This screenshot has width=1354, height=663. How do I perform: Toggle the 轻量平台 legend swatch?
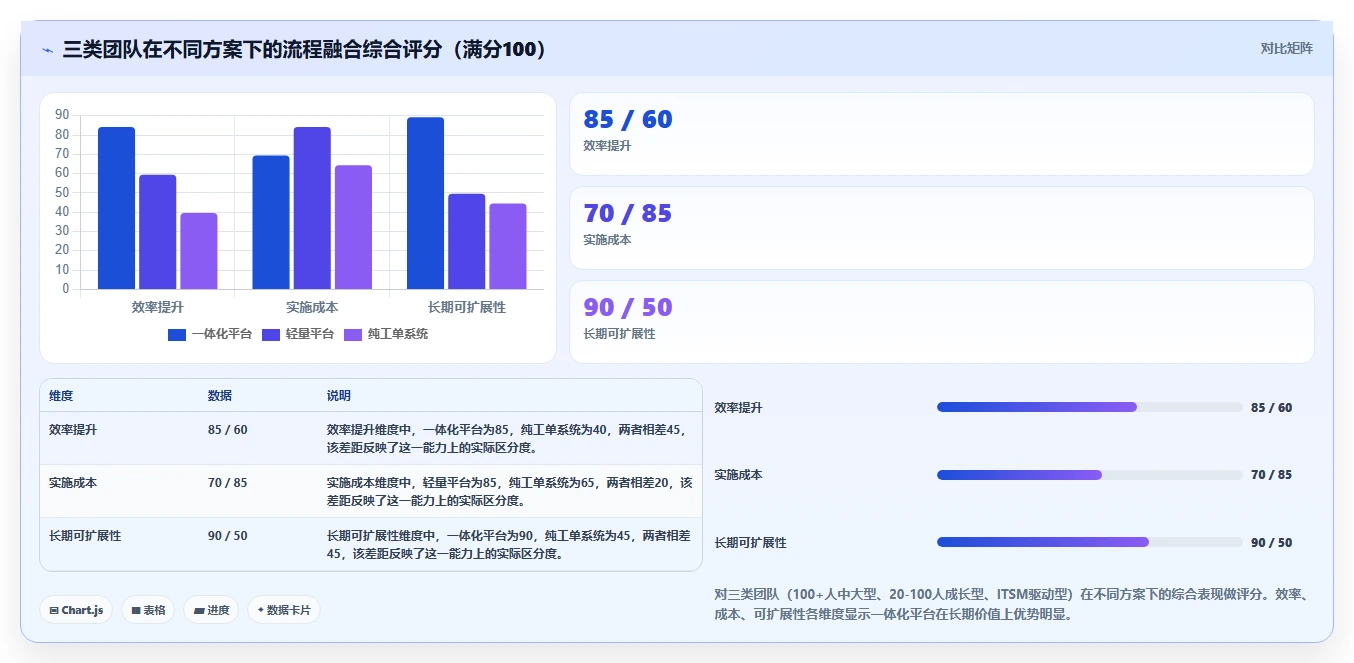[x=271, y=334]
